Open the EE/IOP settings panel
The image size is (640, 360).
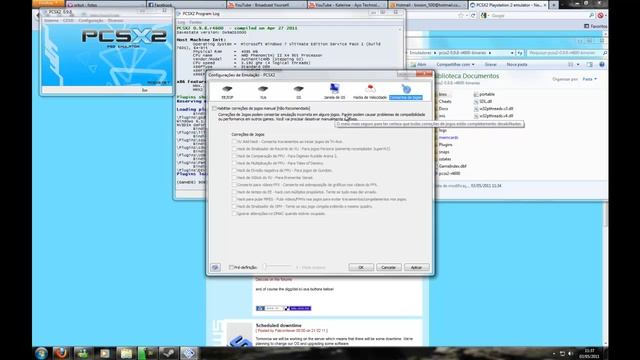tap(227, 92)
